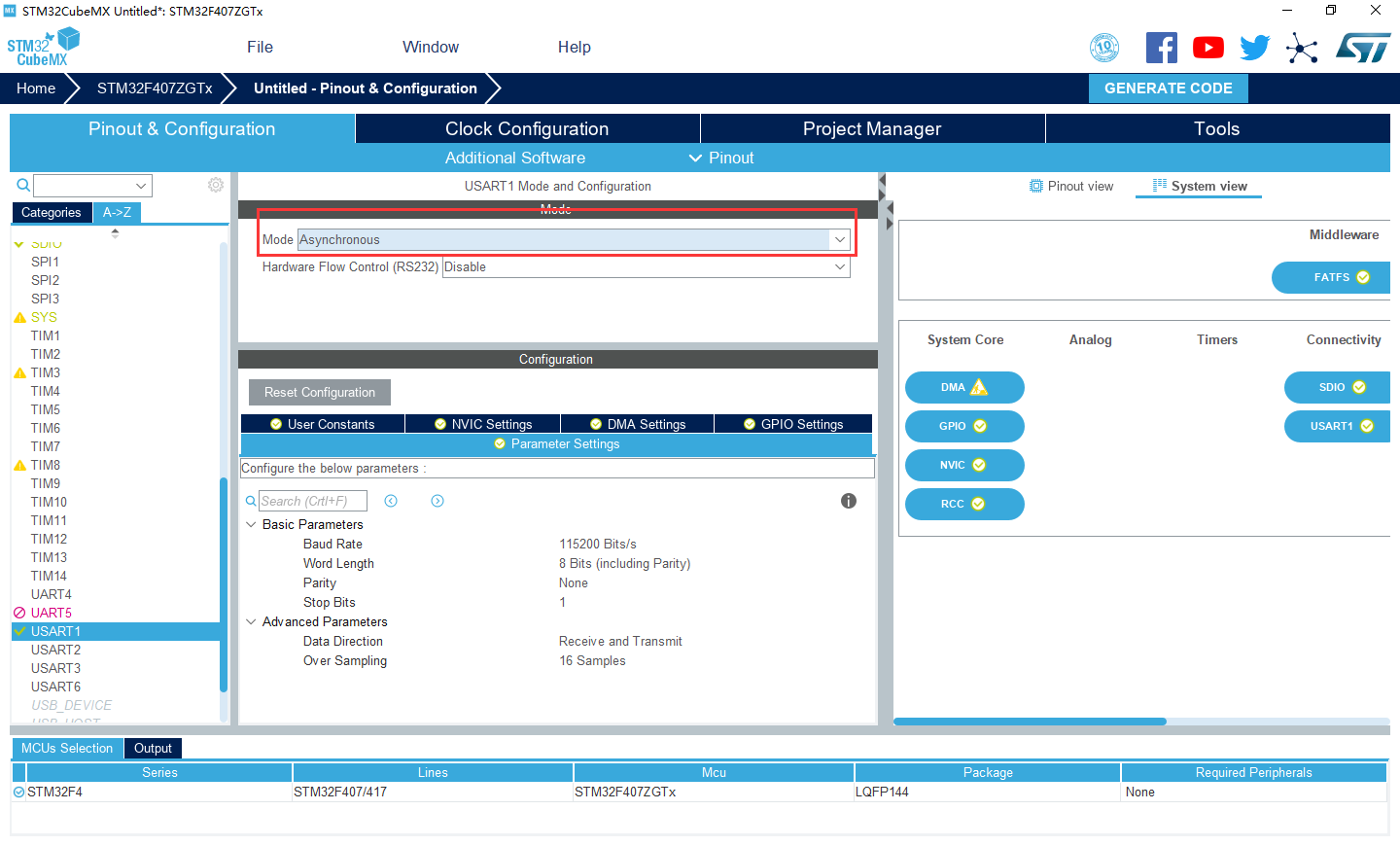This screenshot has height=846, width=1400.
Task: Click the FATFS green check icon
Action: [1363, 277]
